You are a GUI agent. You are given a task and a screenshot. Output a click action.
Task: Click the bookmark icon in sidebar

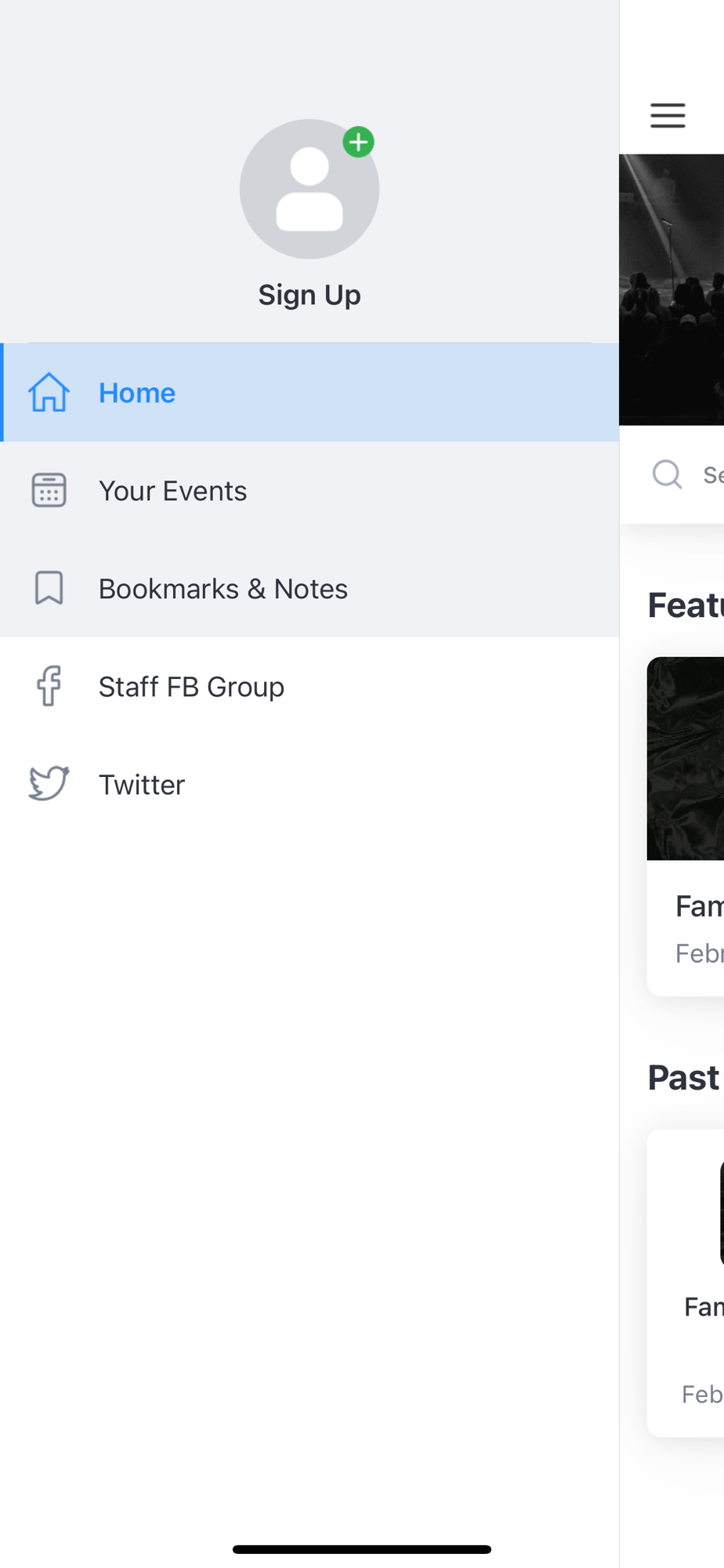49,588
